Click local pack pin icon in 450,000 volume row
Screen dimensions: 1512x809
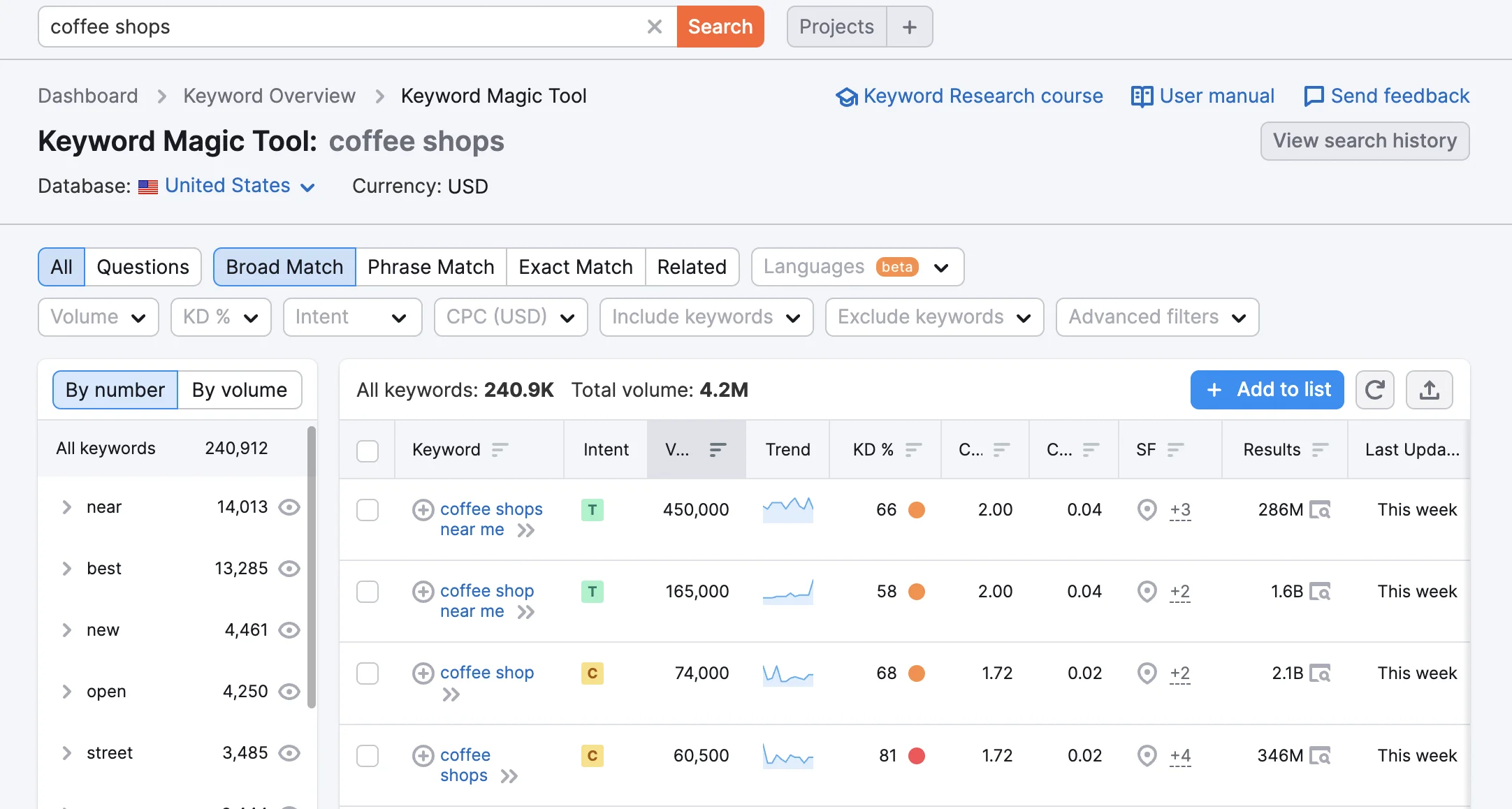coord(1147,510)
